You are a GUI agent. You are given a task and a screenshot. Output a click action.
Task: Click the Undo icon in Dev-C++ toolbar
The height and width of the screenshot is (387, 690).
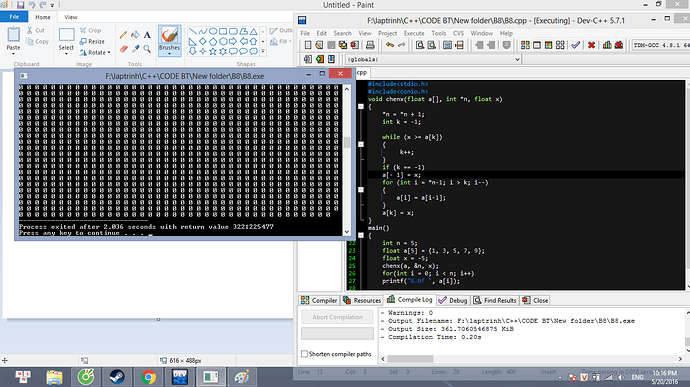coord(390,45)
